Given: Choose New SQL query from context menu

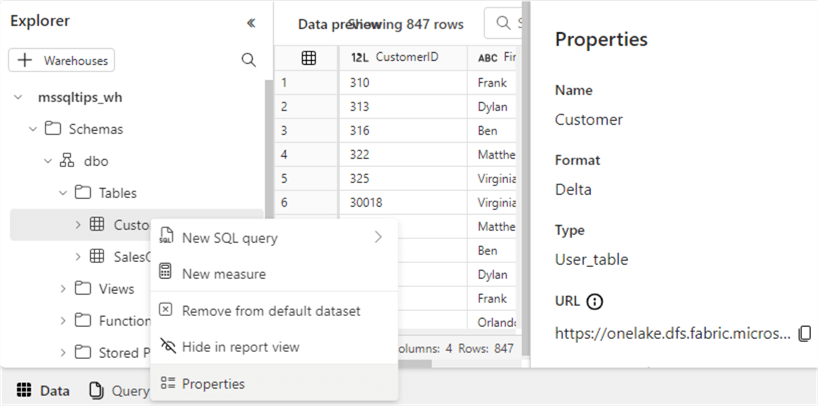Looking at the screenshot, I should click(230, 238).
